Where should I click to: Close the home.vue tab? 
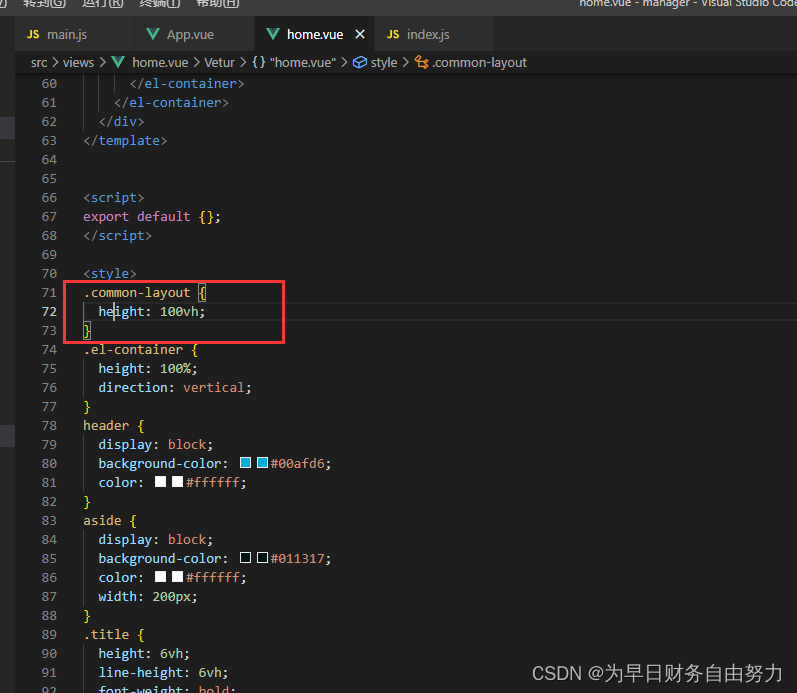[360, 34]
